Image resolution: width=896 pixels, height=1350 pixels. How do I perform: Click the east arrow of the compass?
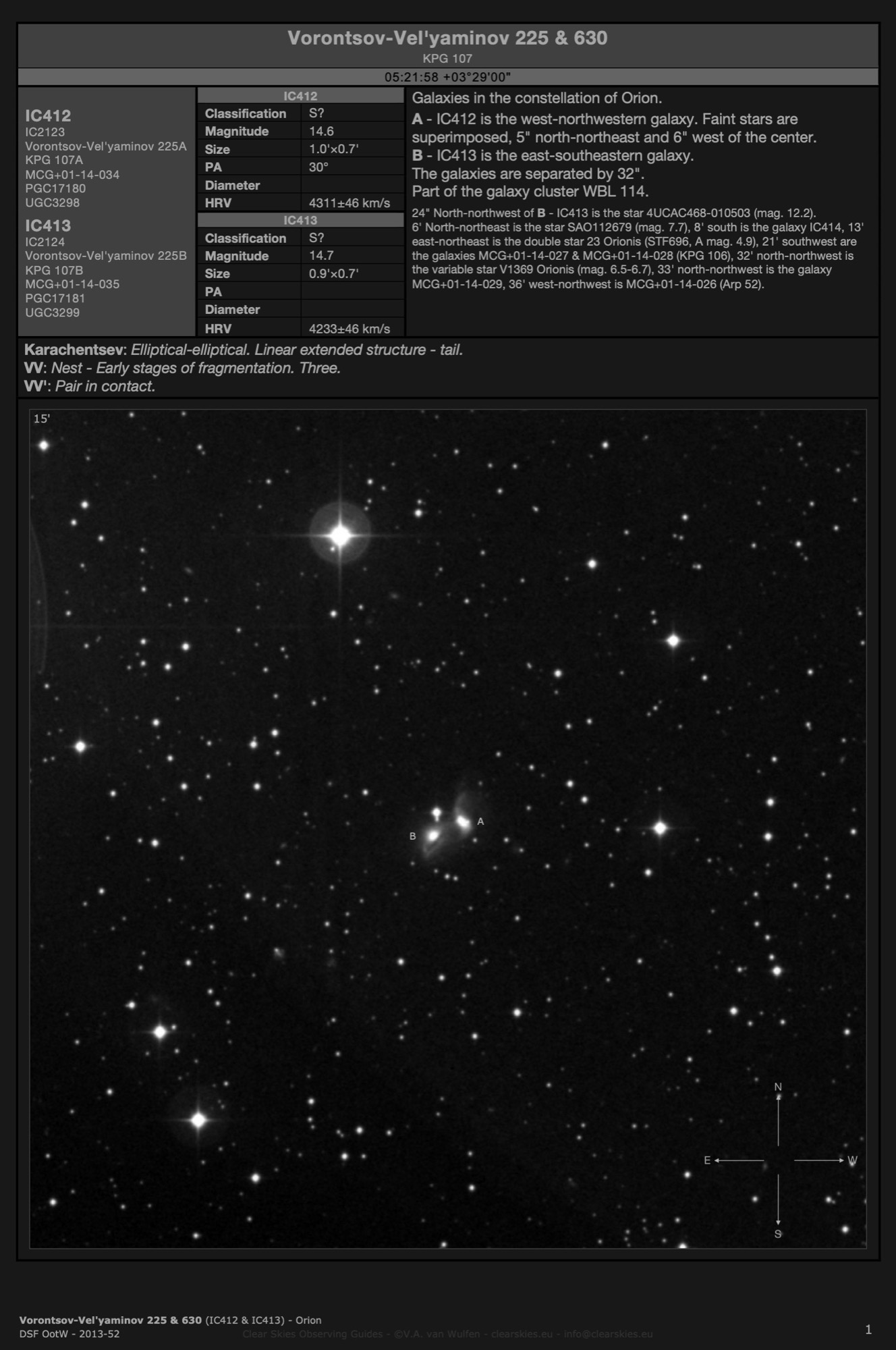(738, 1160)
